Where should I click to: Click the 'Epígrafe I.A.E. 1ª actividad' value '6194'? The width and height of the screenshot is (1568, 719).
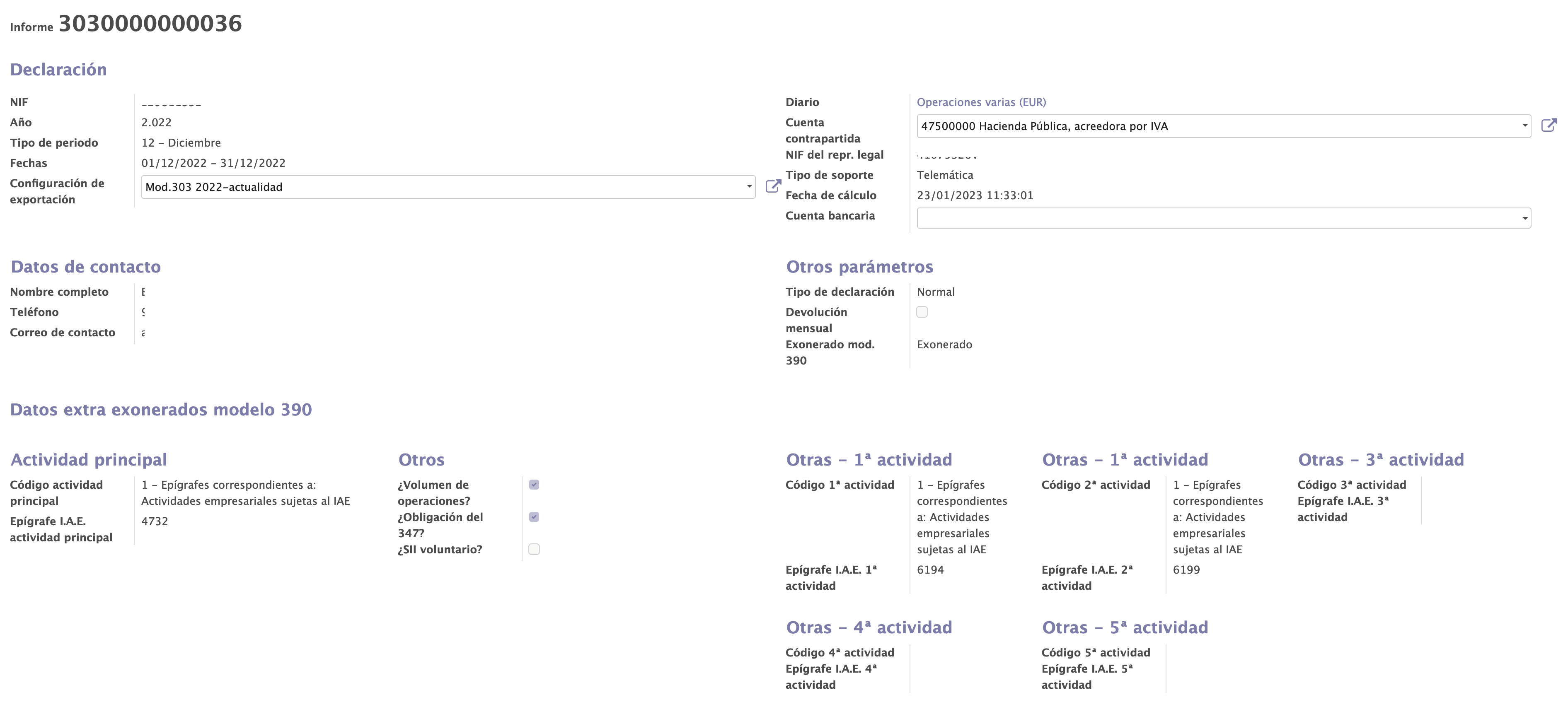click(x=931, y=569)
